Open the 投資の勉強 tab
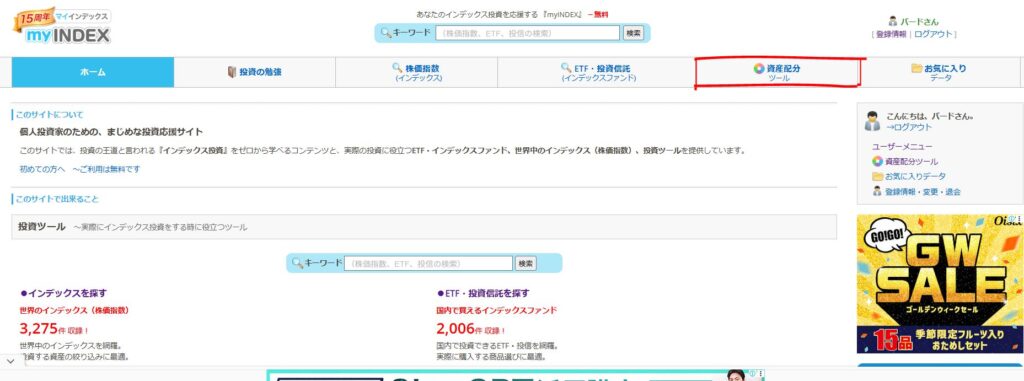 255,72
